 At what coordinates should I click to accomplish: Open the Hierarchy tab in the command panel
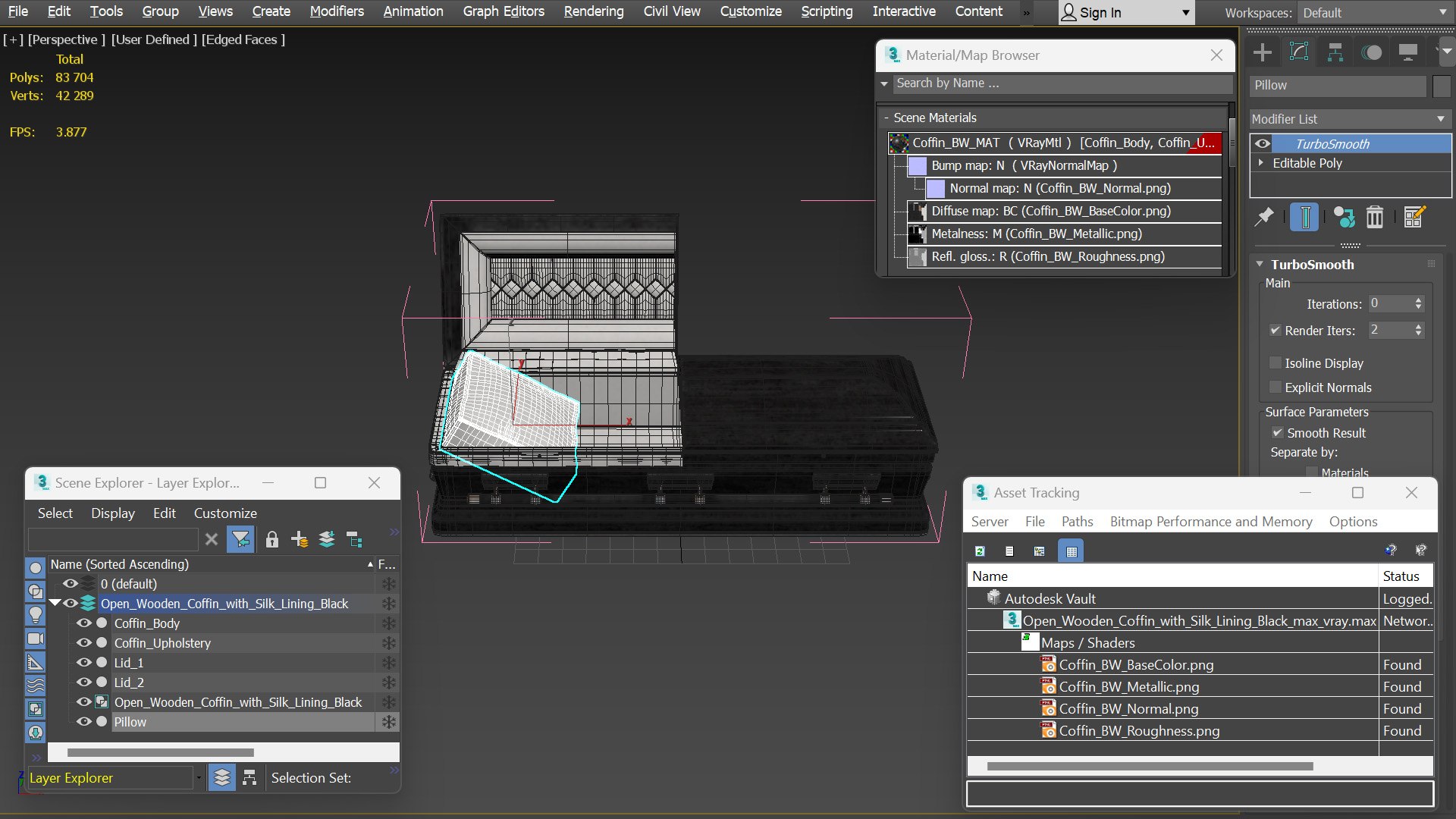pyautogui.click(x=1335, y=52)
